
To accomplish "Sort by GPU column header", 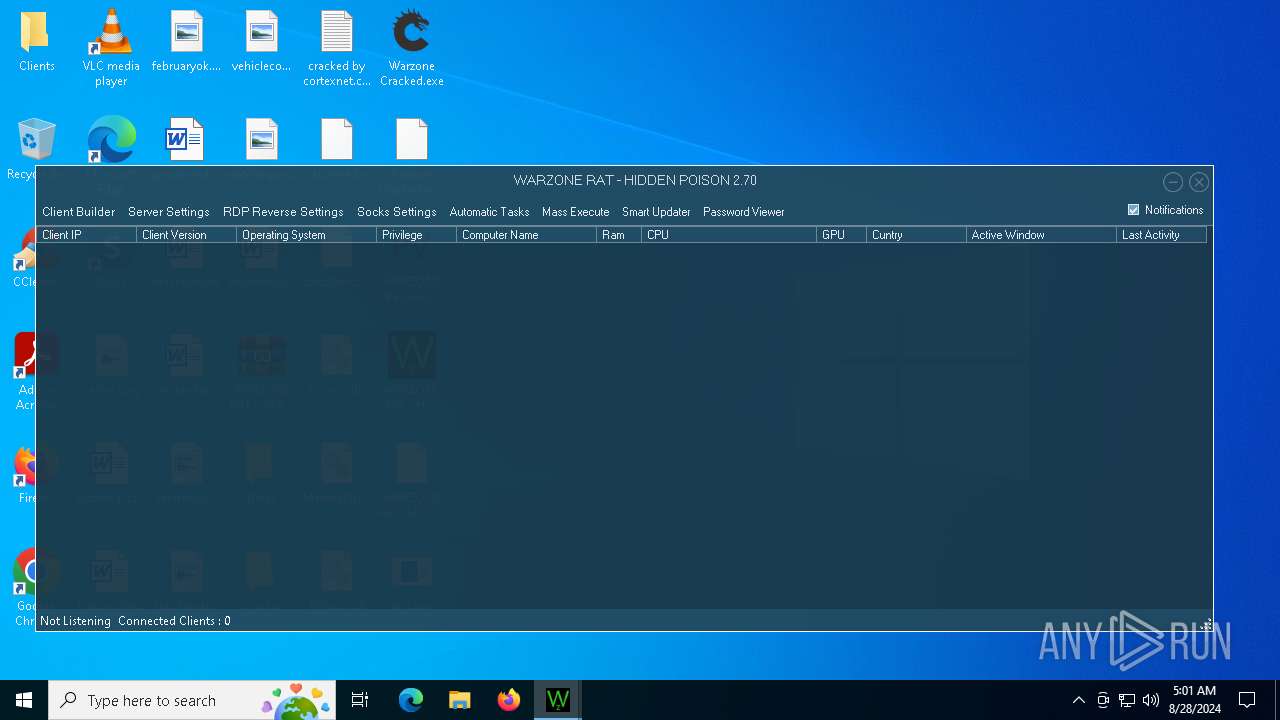I will 841,235.
